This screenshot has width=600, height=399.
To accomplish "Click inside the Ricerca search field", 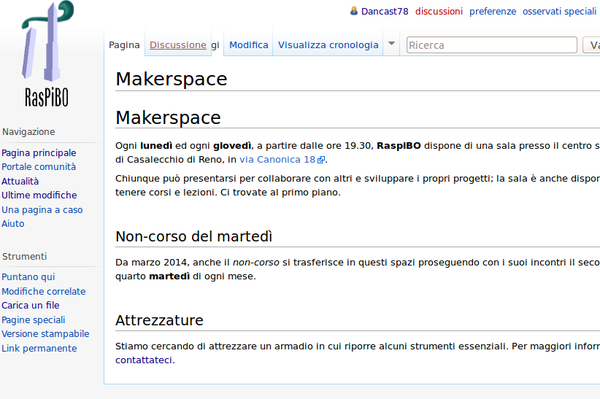I will click(x=492, y=45).
